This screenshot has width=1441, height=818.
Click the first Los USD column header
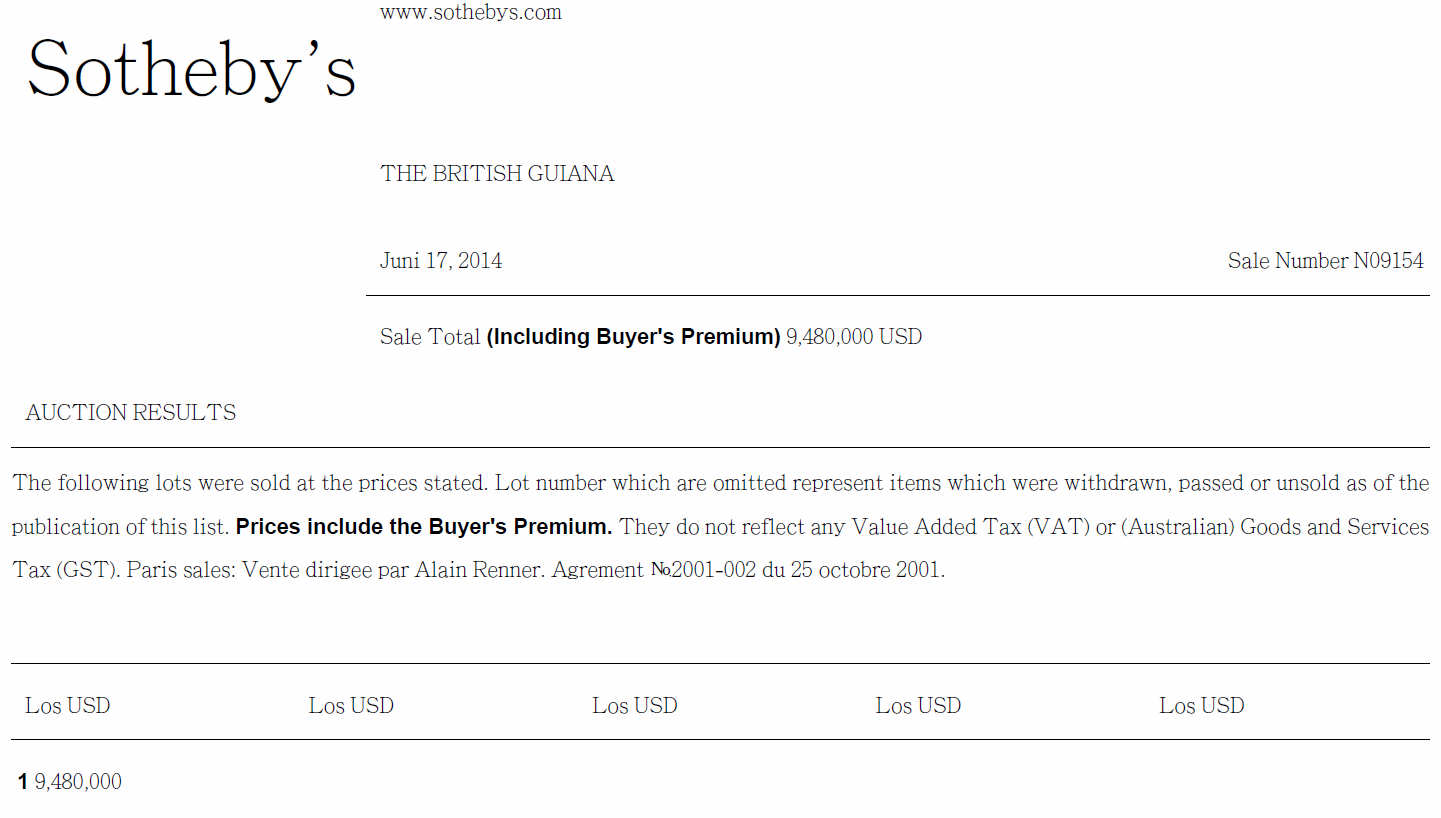coord(68,706)
